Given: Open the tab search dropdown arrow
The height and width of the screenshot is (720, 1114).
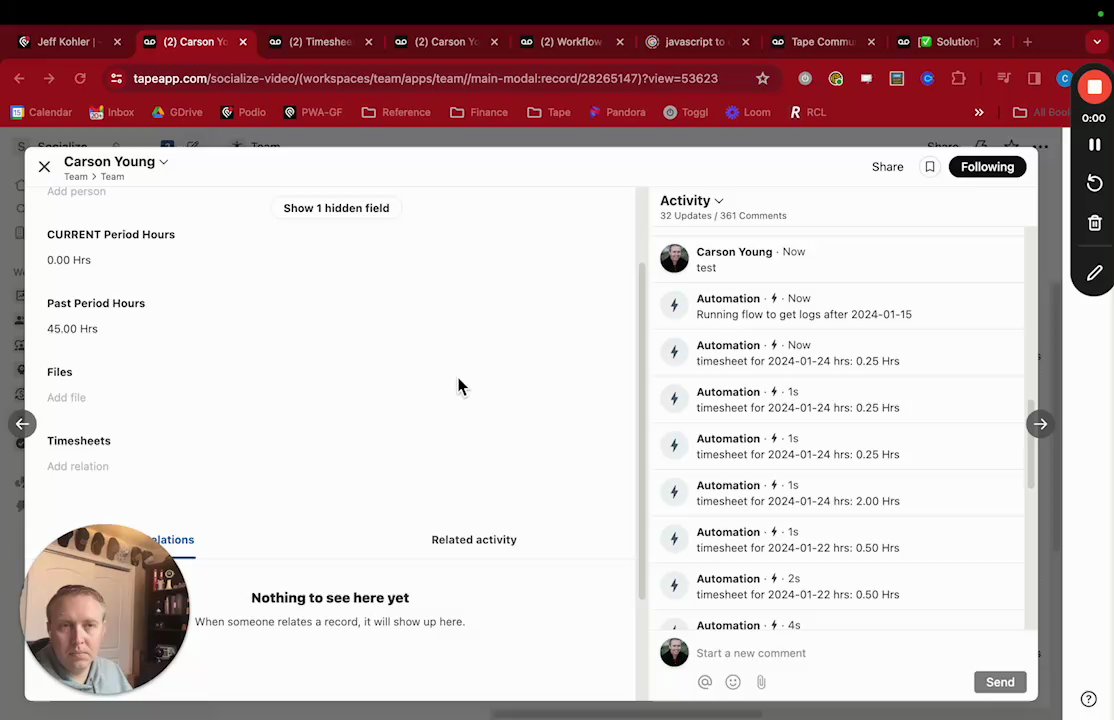Looking at the screenshot, I should [x=1097, y=42].
